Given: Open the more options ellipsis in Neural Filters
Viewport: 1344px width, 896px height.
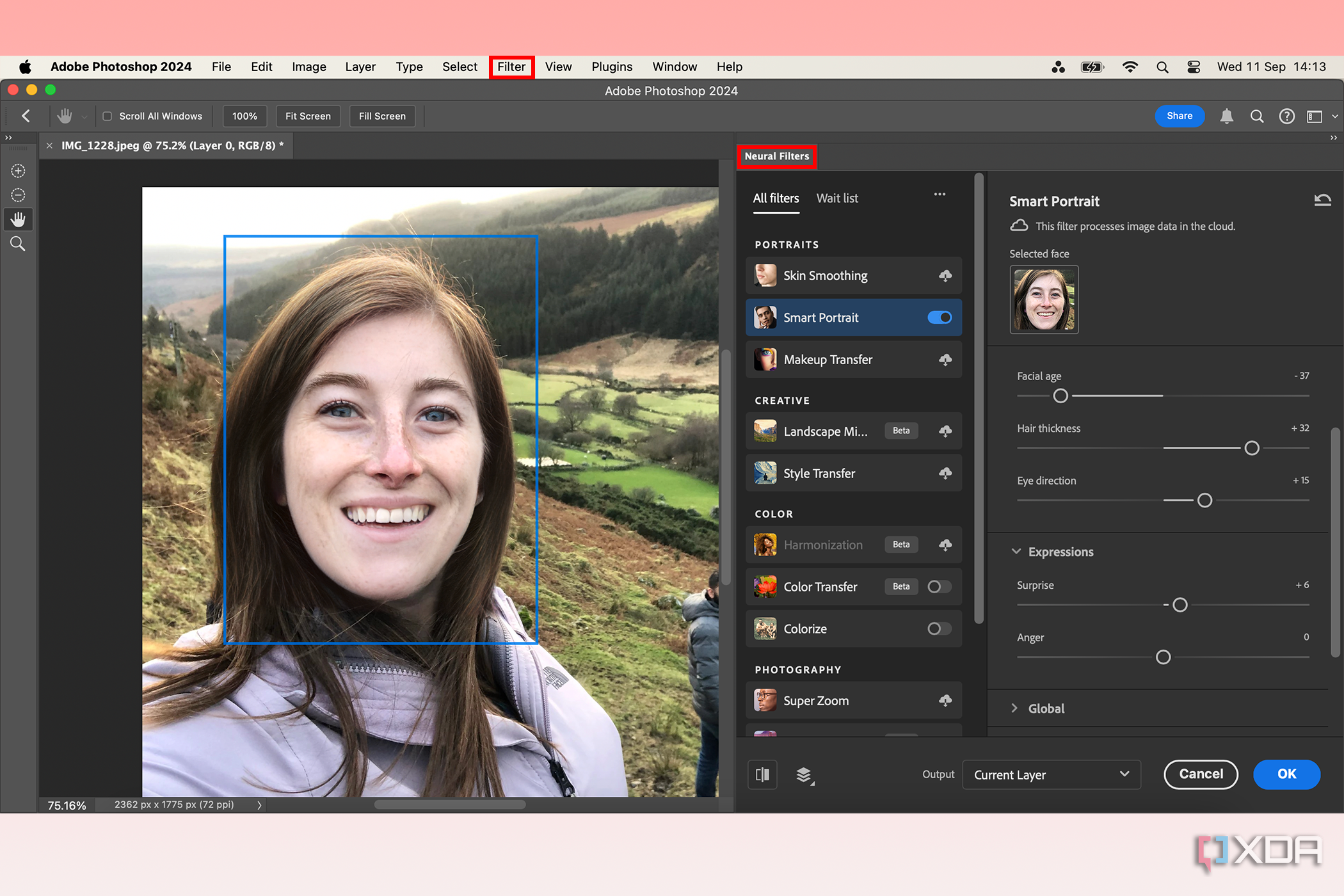Looking at the screenshot, I should 940,195.
